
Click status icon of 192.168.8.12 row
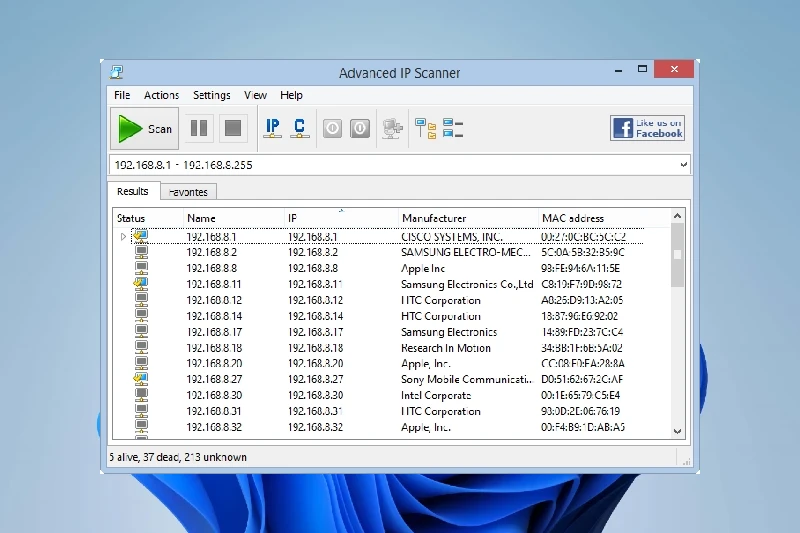(141, 300)
